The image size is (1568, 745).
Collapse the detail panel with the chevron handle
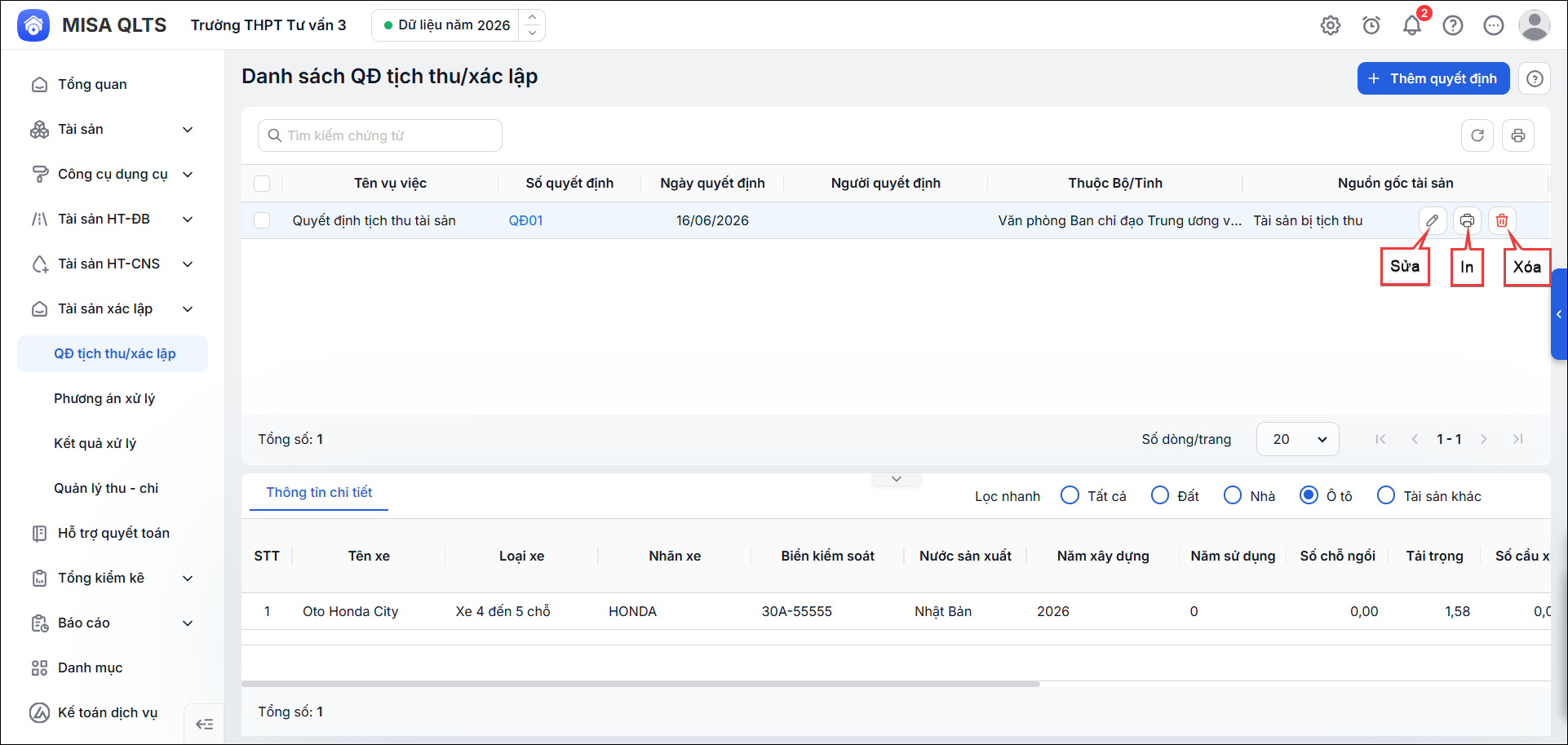[897, 479]
